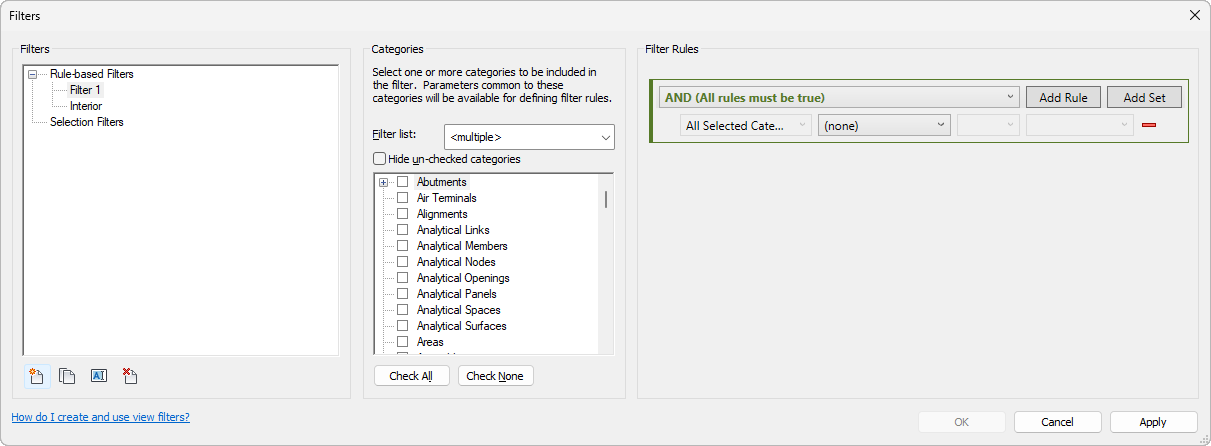Expand the Abutments category plus icon
Viewport: 1211px width, 446px height.
click(383, 182)
